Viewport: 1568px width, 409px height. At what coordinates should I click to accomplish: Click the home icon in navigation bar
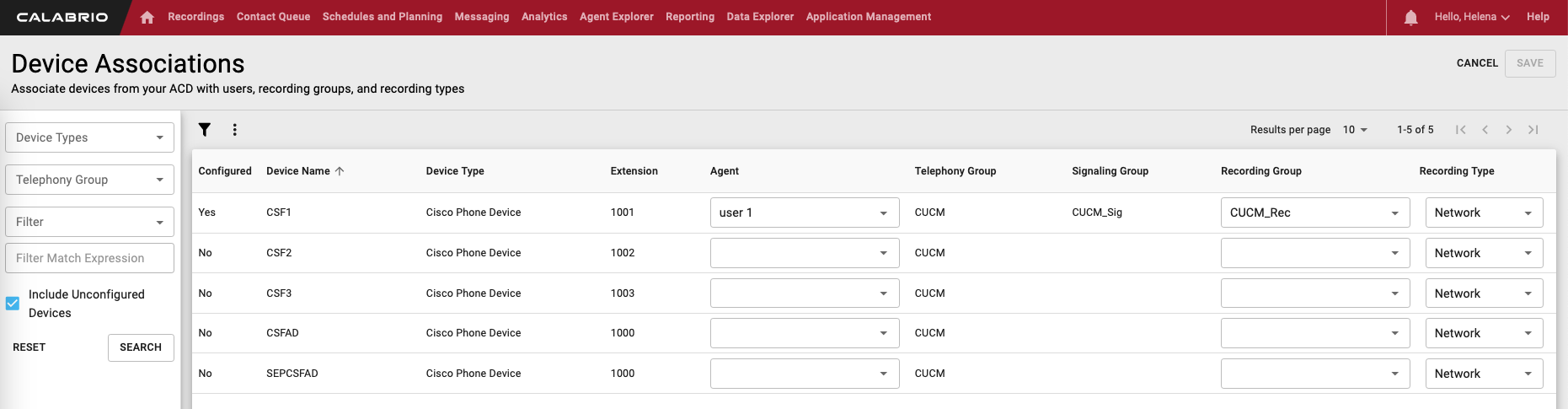[147, 17]
